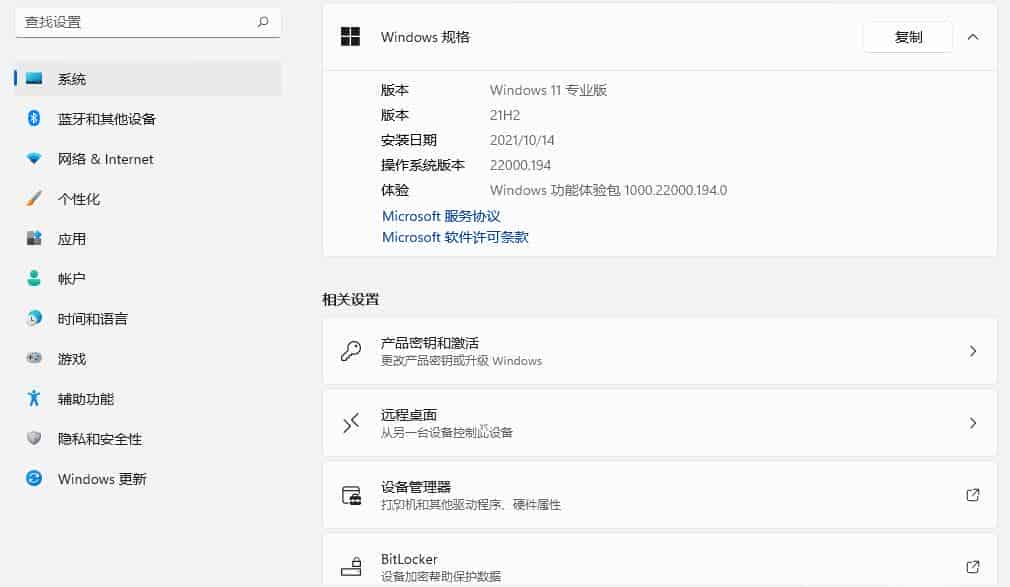Click the 安装日期 label
The image size is (1010, 587).
[409, 140]
